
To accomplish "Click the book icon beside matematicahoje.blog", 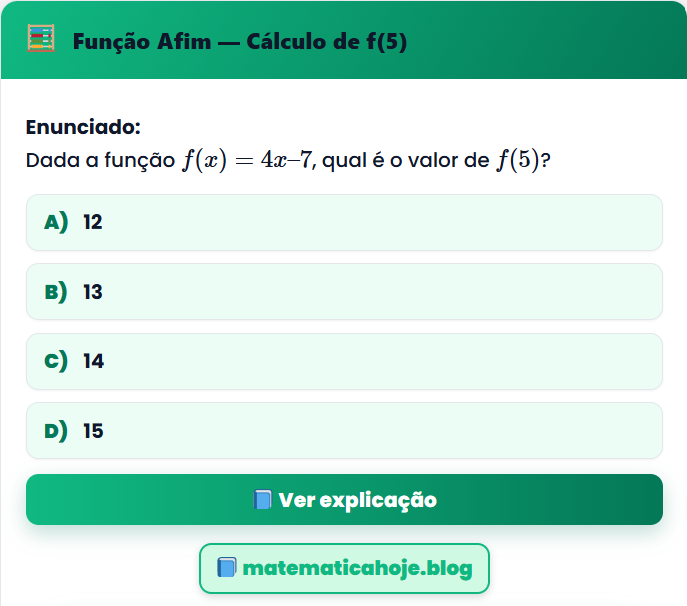I will click(227, 569).
